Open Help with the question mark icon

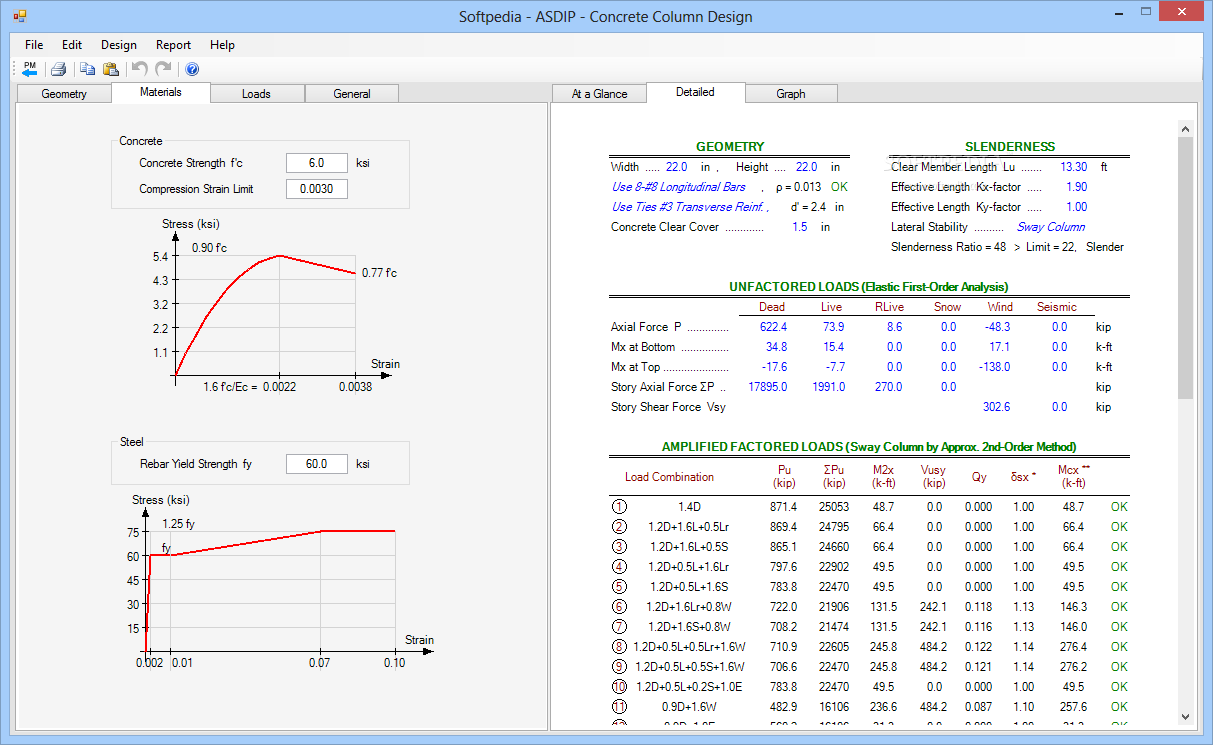pyautogui.click(x=192, y=69)
